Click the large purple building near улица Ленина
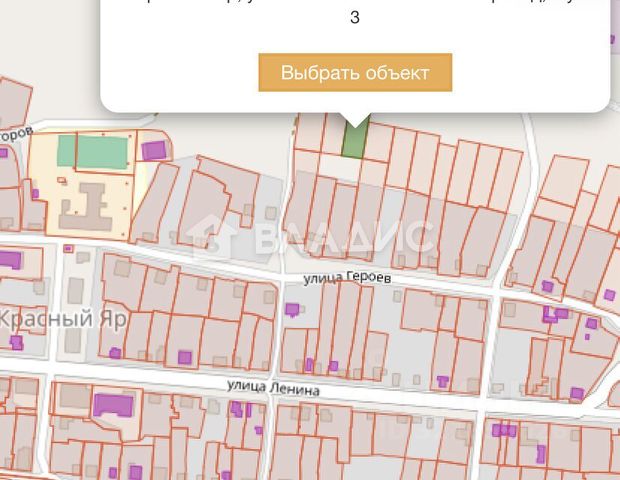 point(113,405)
